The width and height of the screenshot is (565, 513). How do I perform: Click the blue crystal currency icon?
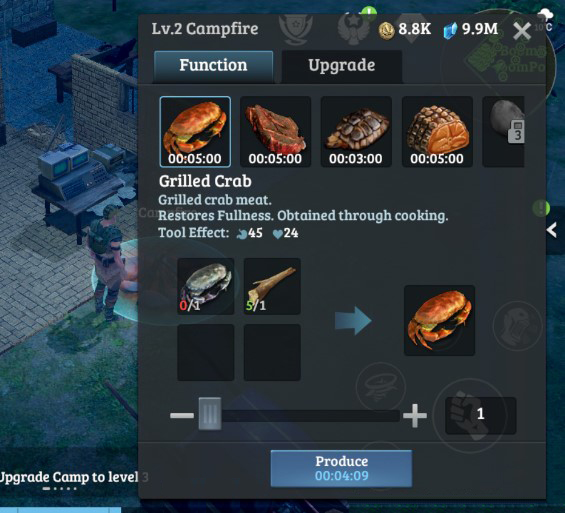[450, 30]
